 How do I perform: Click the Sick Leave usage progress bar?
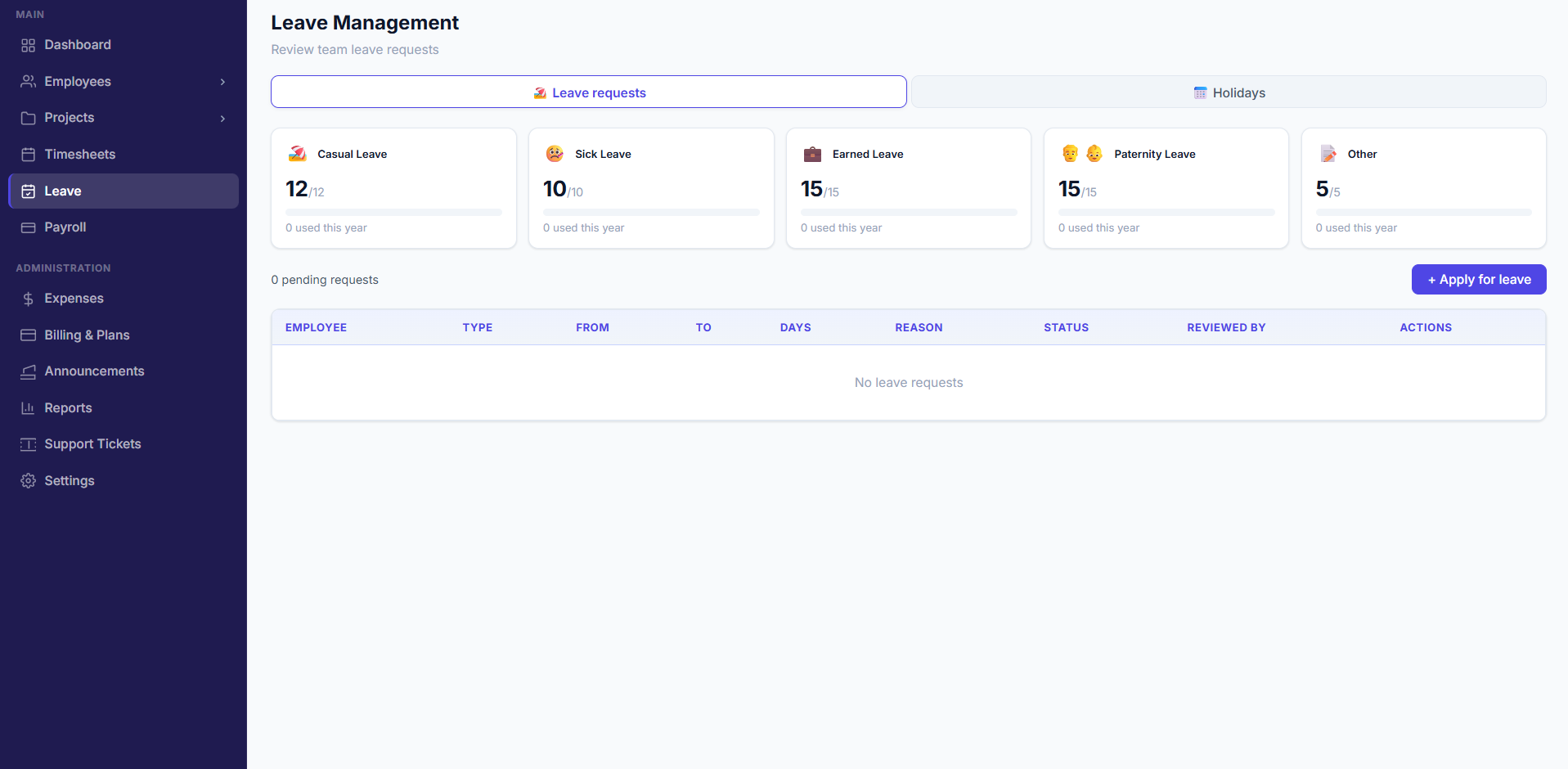tap(651, 213)
